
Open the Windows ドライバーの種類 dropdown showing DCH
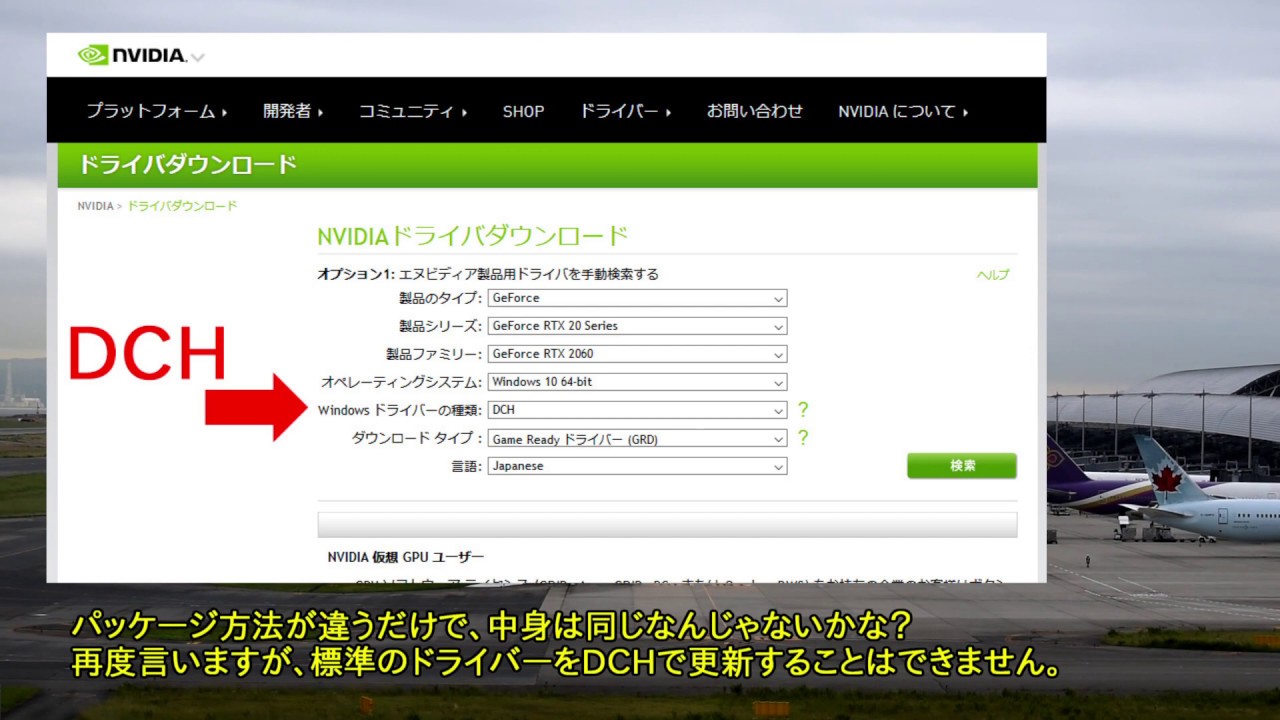637,410
